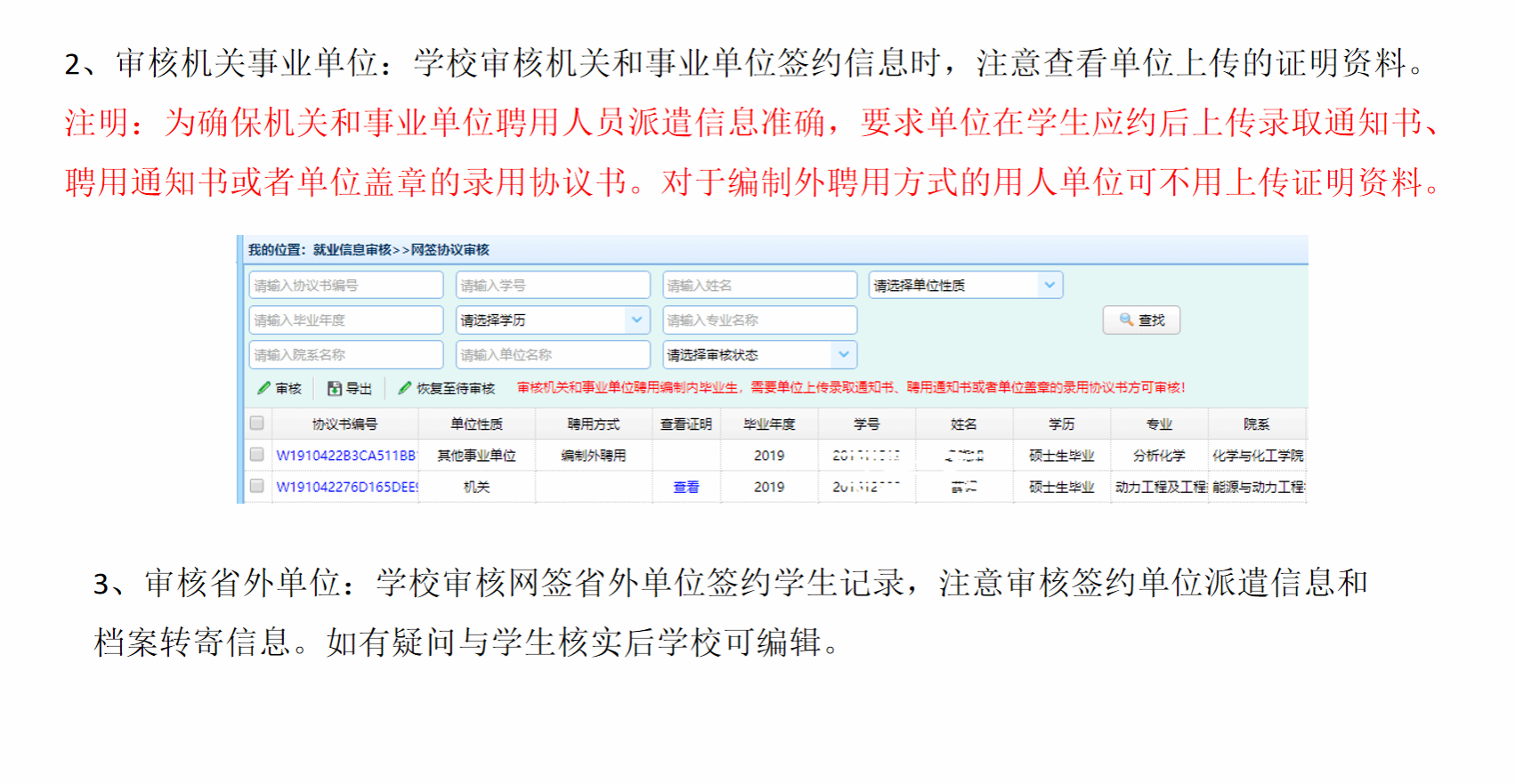This screenshot has height=784, width=1515.
Task: Toggle the select-all checkbox in table header
Action: 257,424
